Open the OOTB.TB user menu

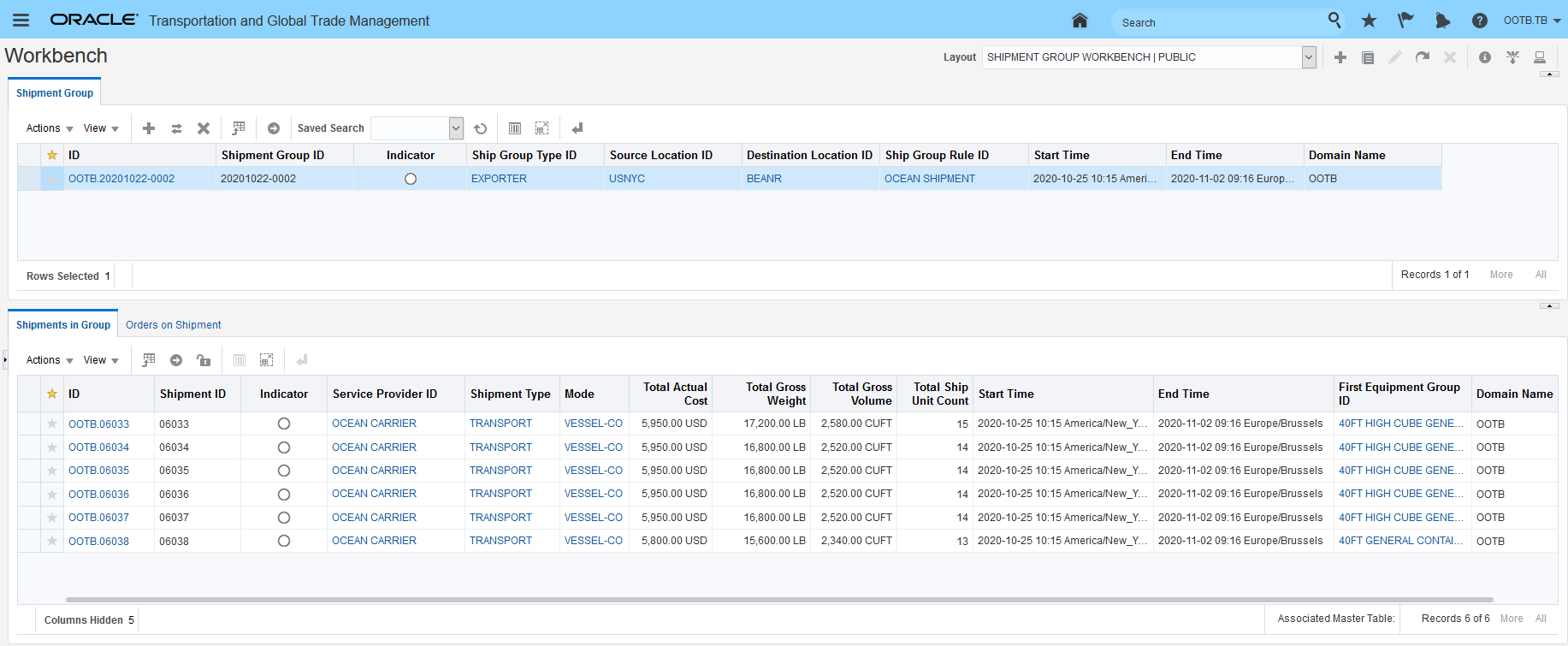tap(1531, 21)
